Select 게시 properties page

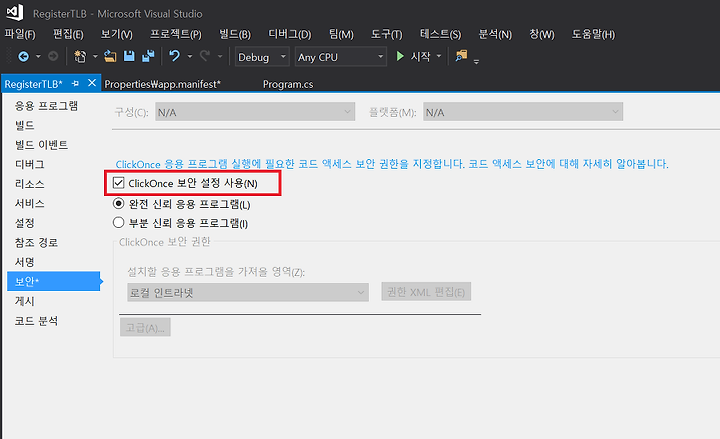pyautogui.click(x=24, y=301)
